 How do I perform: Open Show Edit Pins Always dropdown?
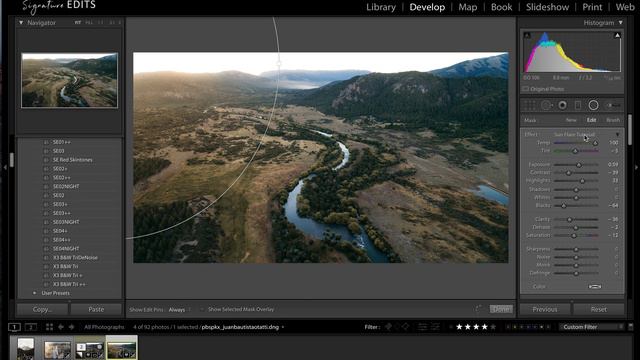tap(179, 310)
